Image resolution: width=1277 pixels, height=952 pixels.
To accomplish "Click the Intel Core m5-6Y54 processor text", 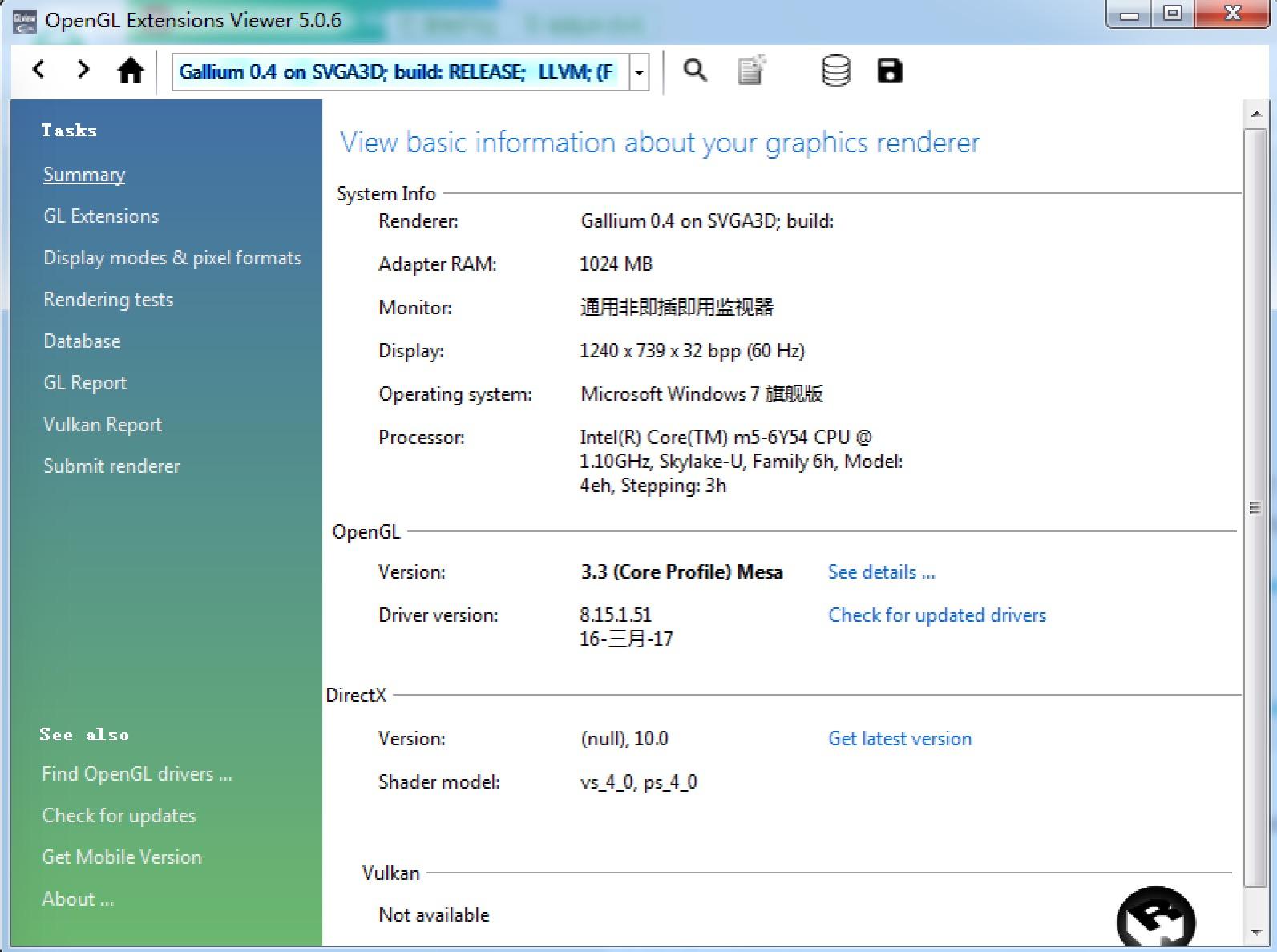I will tap(741, 462).
